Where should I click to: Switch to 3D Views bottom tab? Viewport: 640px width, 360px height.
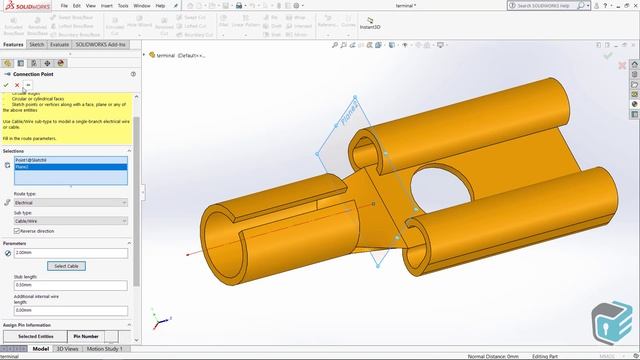coord(67,349)
